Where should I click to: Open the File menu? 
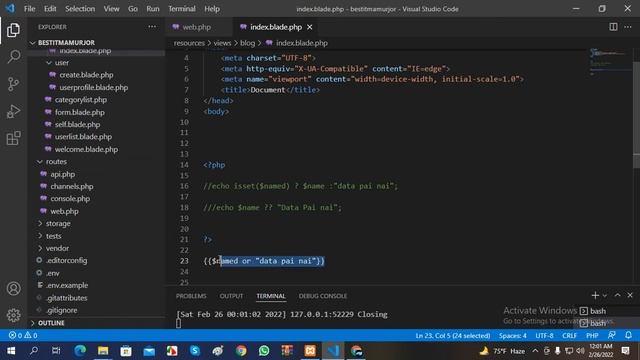(x=29, y=9)
